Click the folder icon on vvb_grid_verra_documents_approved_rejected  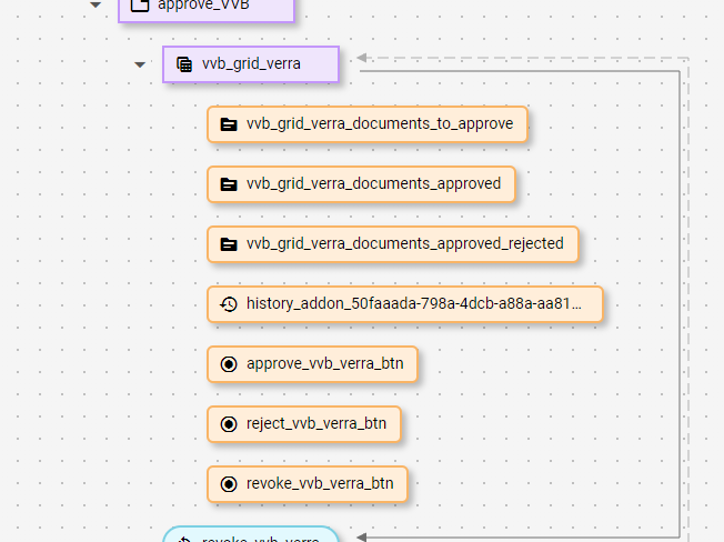coord(228,244)
